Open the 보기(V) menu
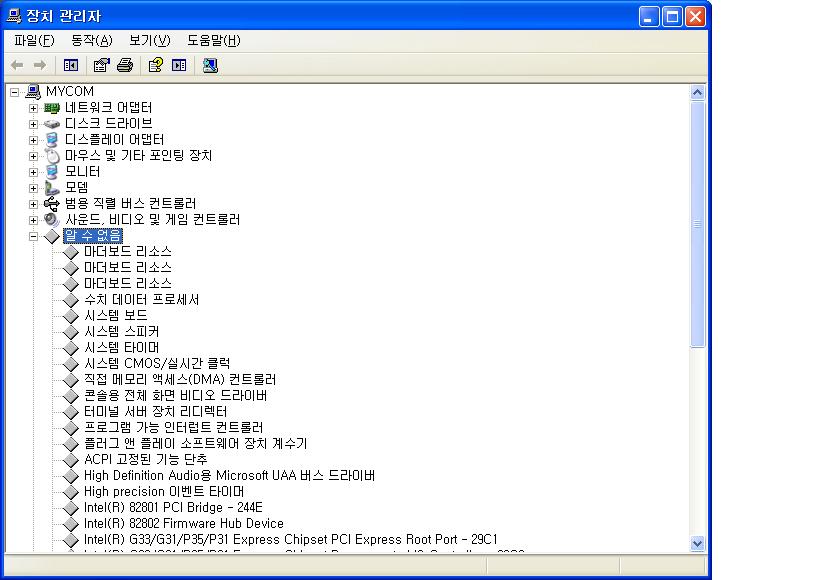840x580 pixels. click(149, 41)
